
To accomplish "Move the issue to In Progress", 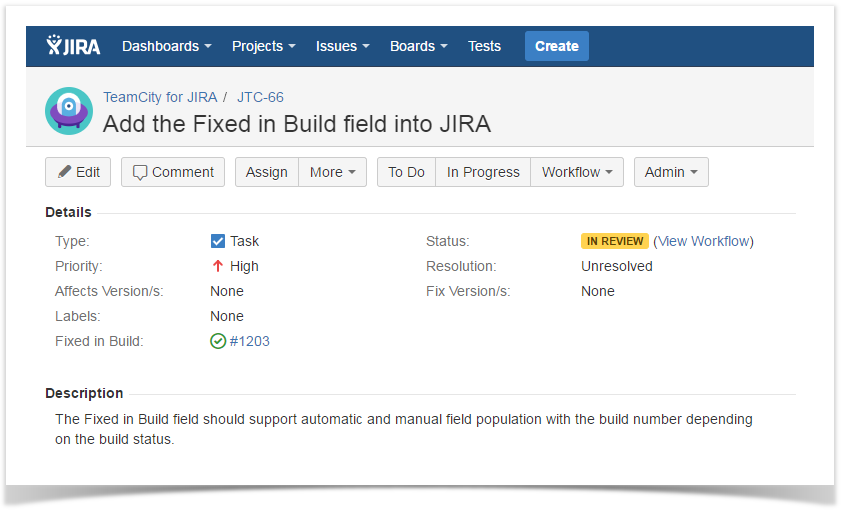I will (483, 172).
